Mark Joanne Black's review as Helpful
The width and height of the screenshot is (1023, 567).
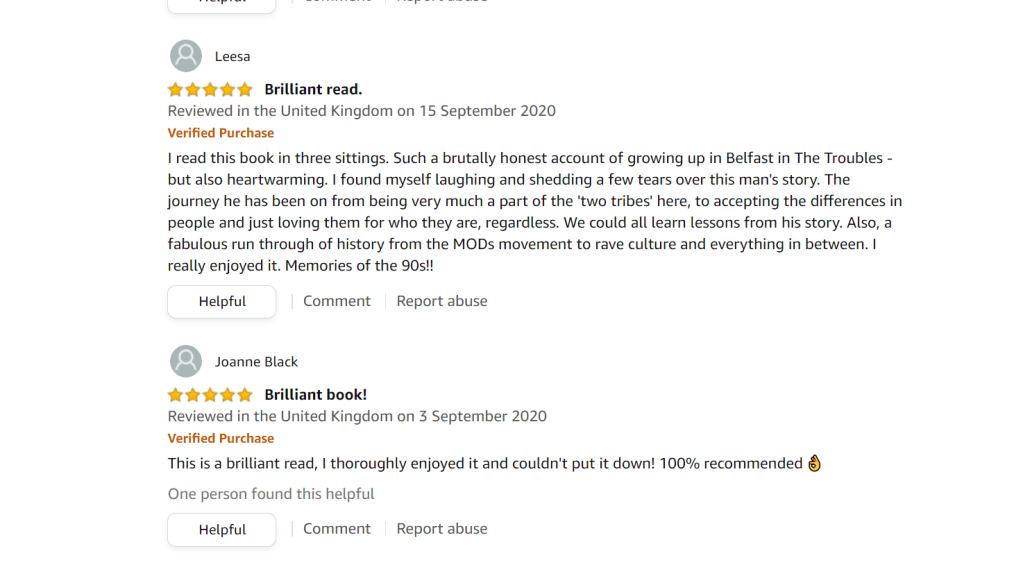[221, 529]
